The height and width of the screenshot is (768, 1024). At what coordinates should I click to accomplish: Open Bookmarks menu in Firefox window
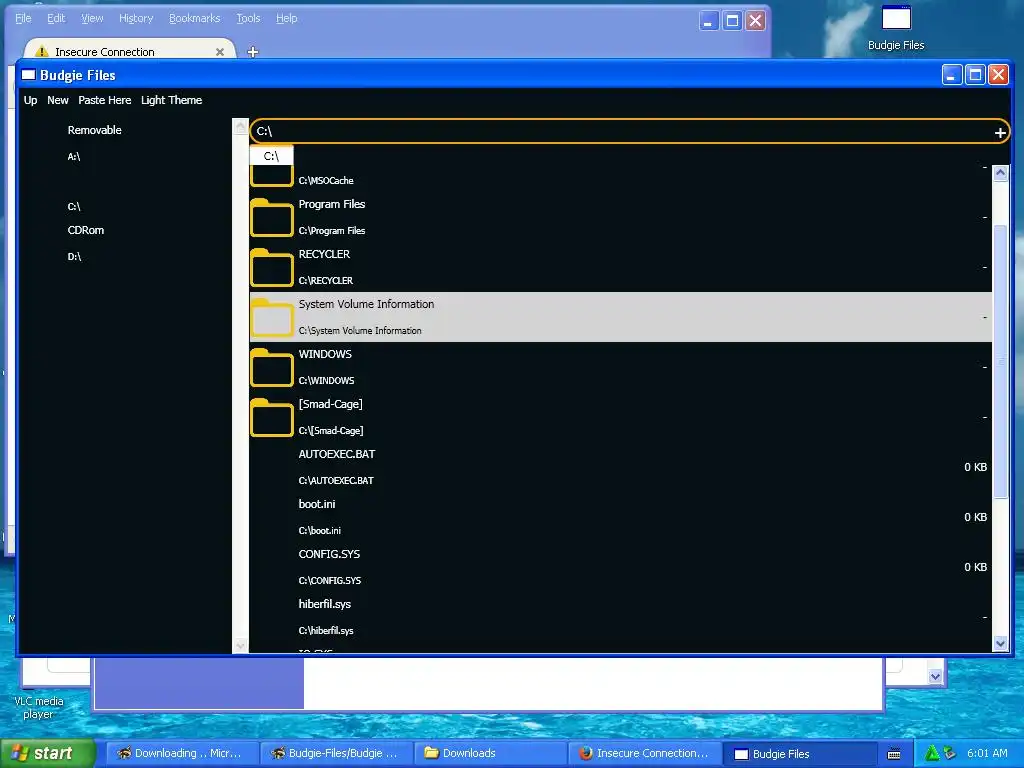pos(195,18)
